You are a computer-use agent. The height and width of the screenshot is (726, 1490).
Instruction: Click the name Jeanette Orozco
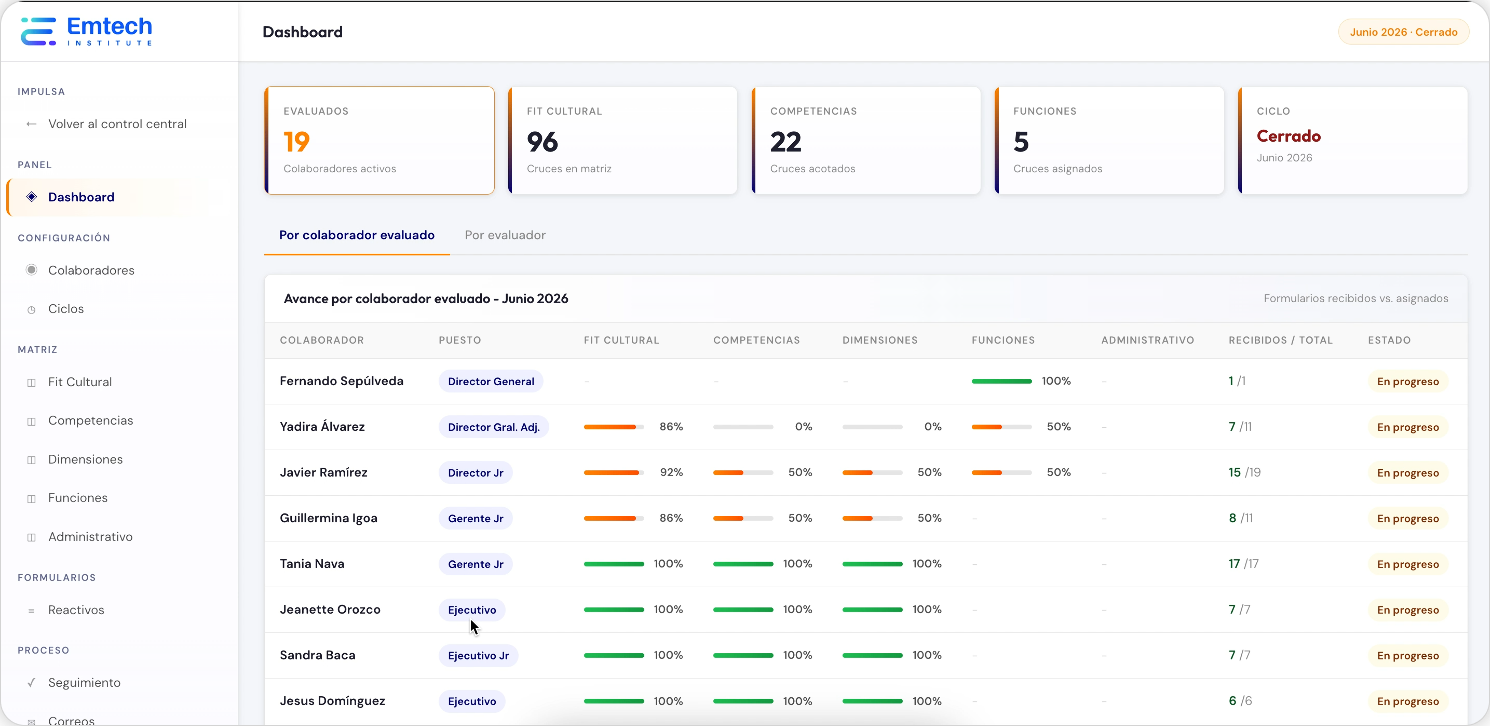coord(330,610)
